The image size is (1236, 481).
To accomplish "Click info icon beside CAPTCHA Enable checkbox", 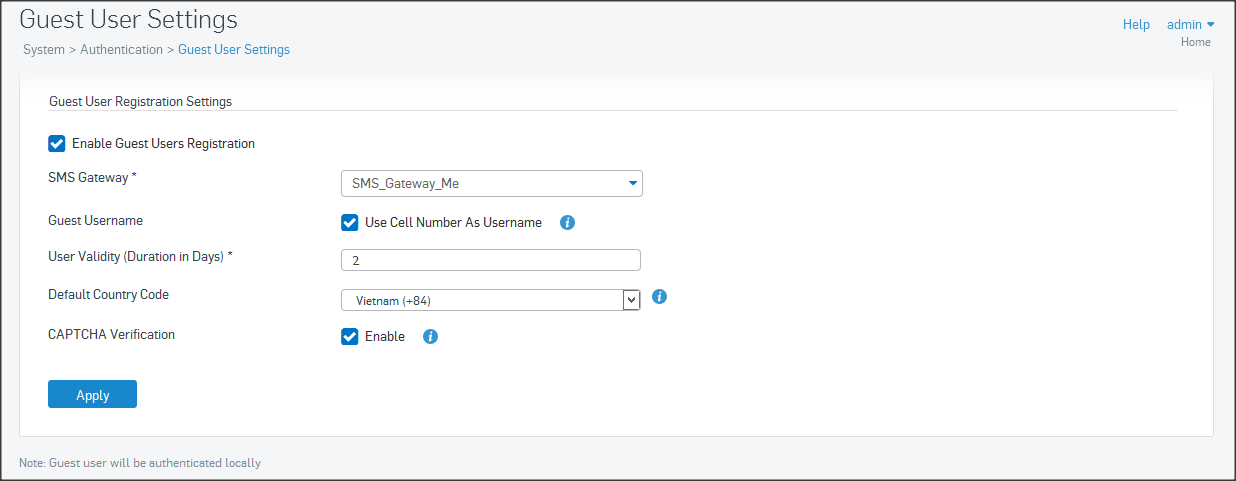I will pyautogui.click(x=430, y=337).
